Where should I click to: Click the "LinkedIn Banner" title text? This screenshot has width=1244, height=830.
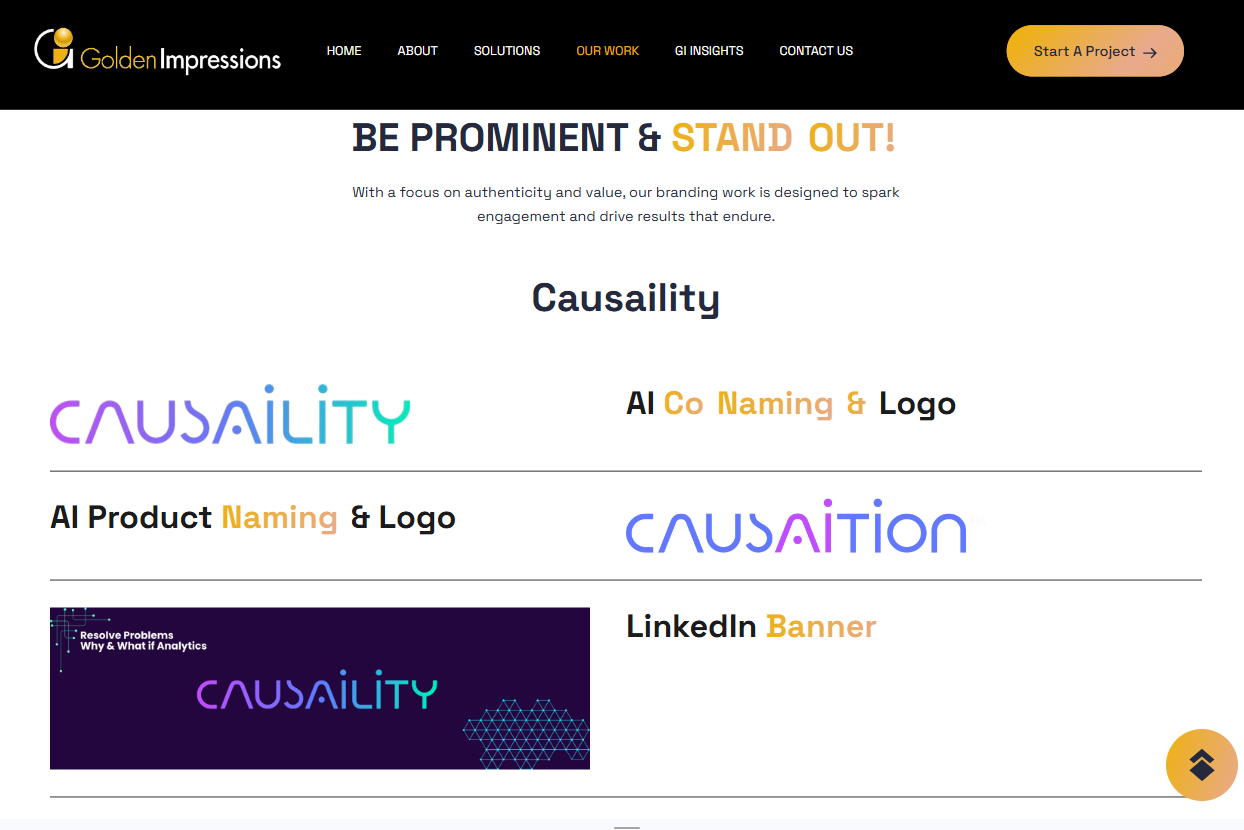point(751,626)
